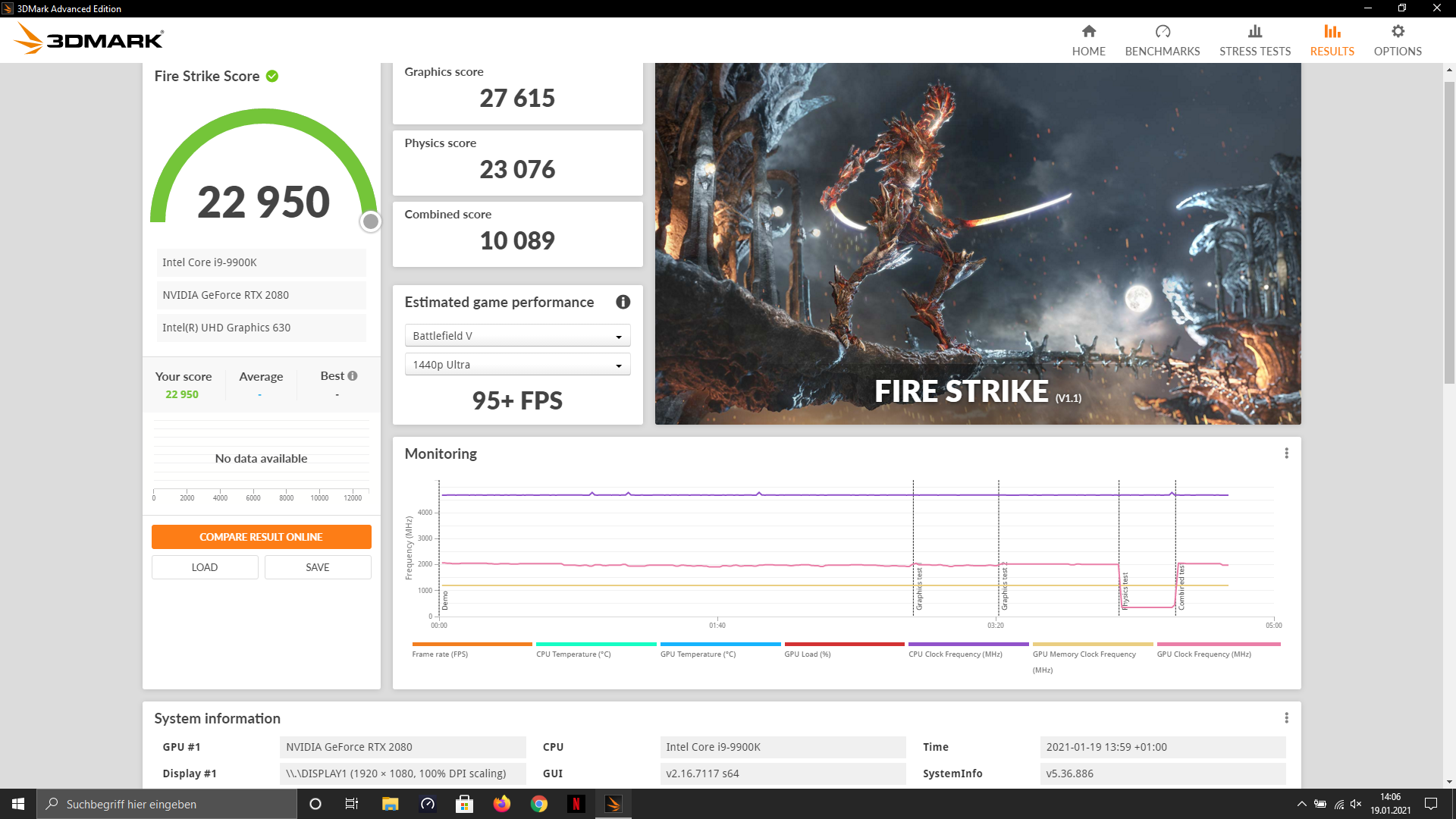Click the score gauge slider knob
1456x819 pixels.
click(370, 221)
